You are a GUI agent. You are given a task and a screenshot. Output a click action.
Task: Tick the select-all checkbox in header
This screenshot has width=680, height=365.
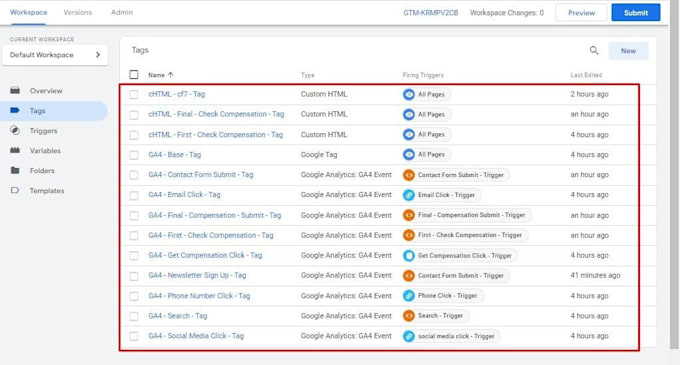click(134, 75)
